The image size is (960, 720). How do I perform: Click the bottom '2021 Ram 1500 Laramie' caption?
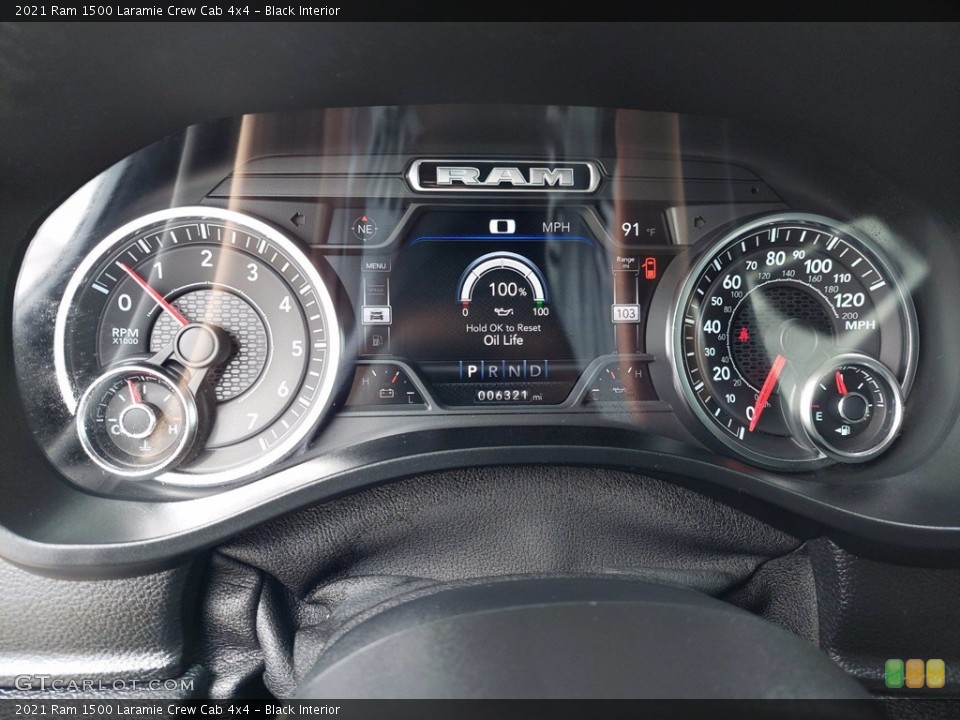(178, 709)
